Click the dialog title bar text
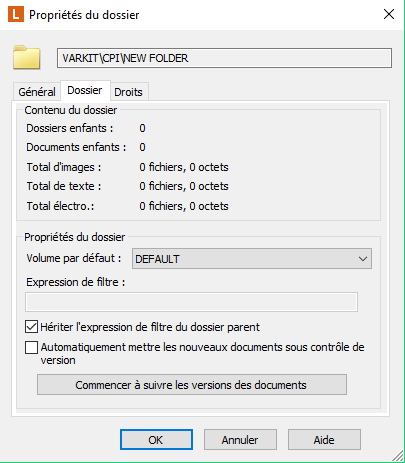Image resolution: width=405 pixels, height=463 pixels. [84, 15]
